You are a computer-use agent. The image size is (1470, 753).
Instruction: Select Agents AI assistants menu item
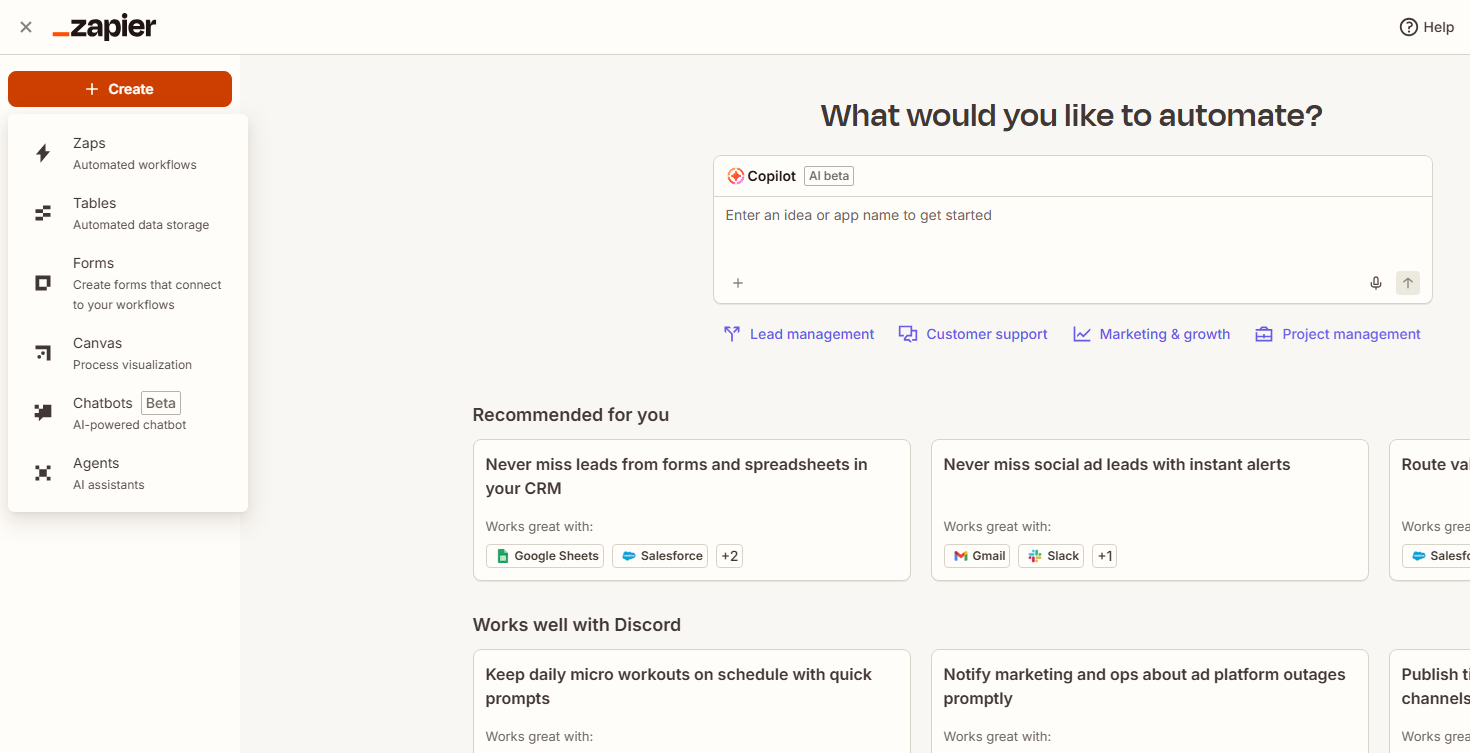tap(109, 473)
